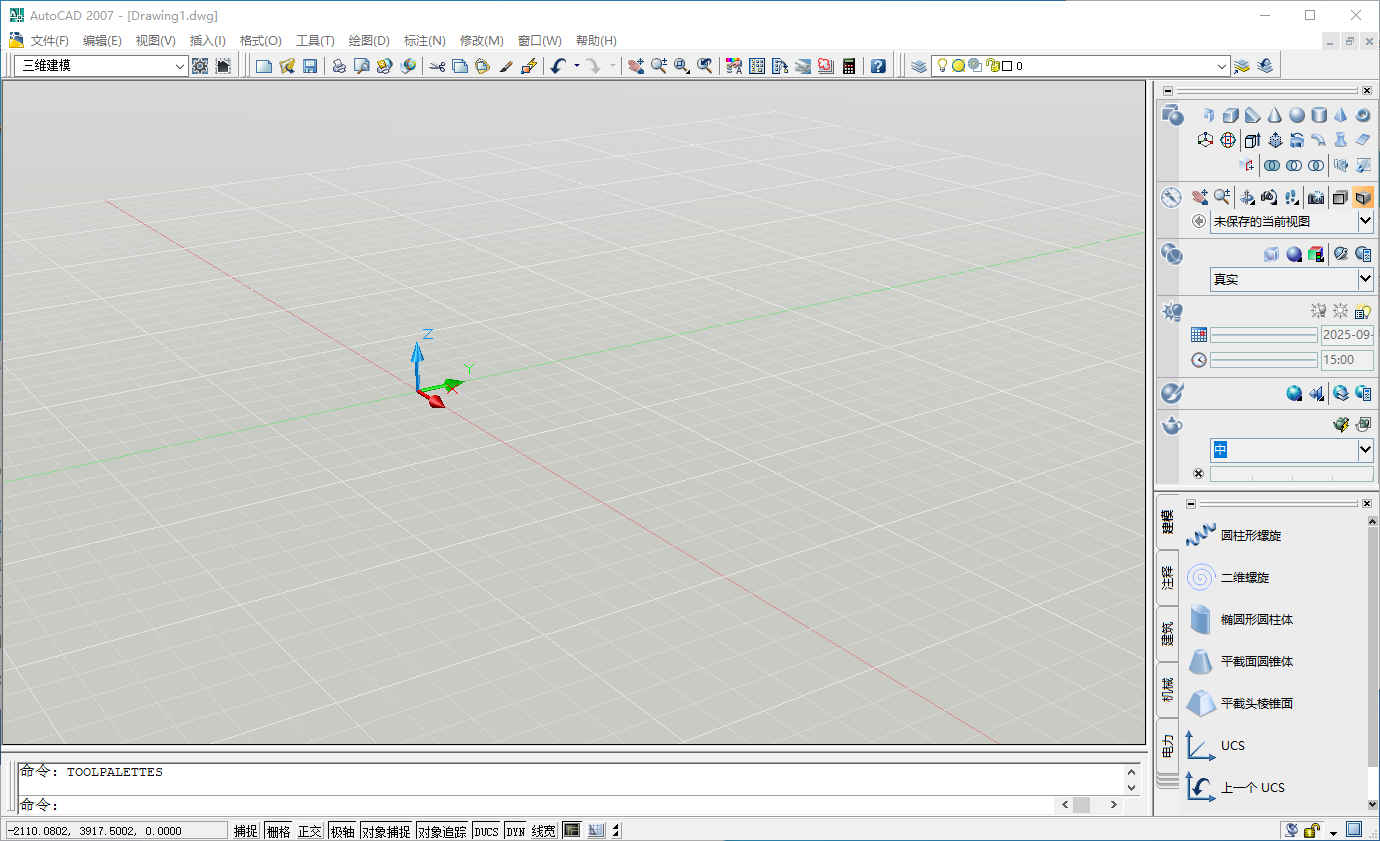Open the 绘图(D) menu
Viewport: 1380px width, 841px height.
click(x=369, y=41)
